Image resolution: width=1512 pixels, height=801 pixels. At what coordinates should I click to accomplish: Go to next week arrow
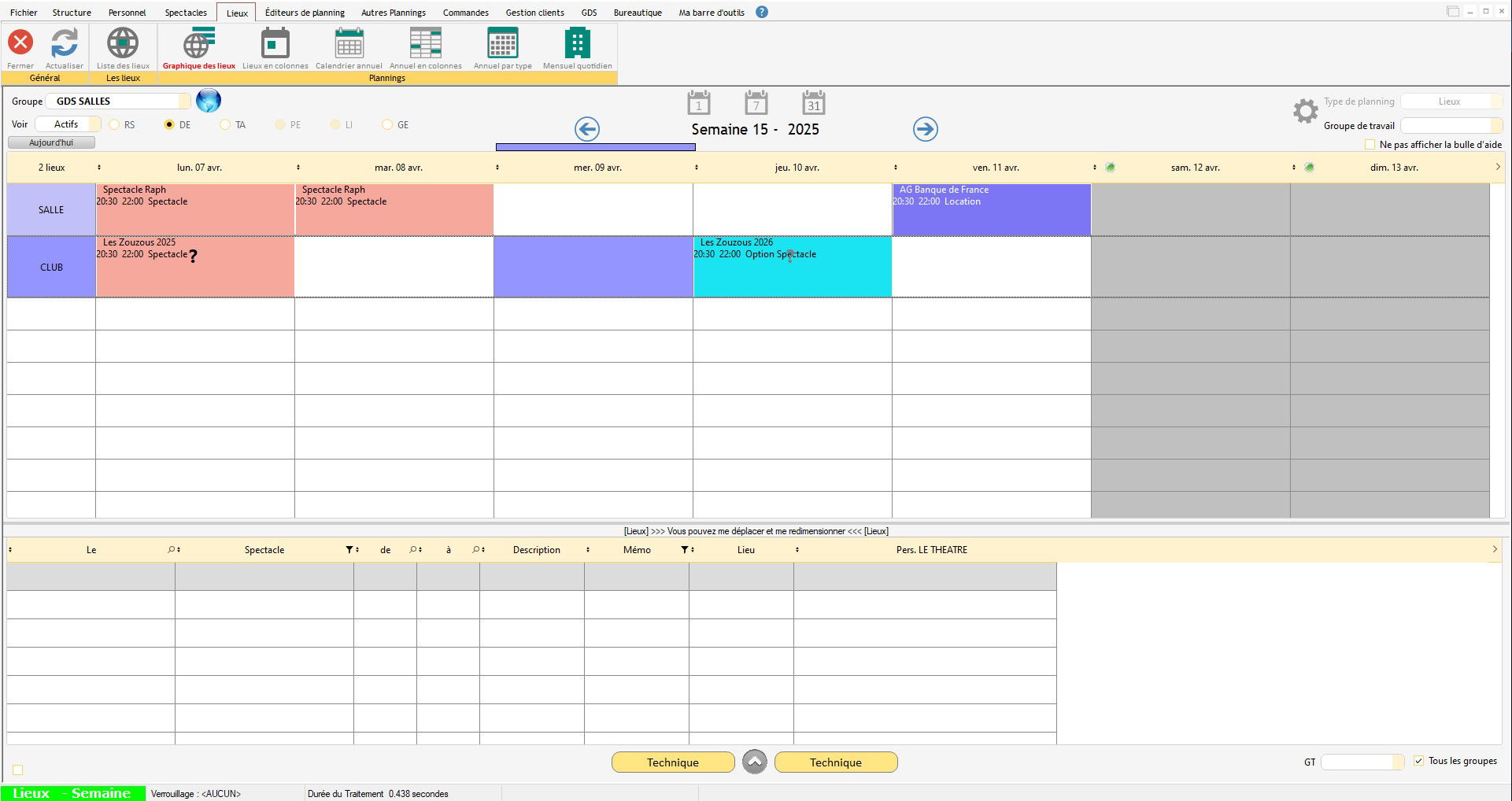click(x=926, y=129)
